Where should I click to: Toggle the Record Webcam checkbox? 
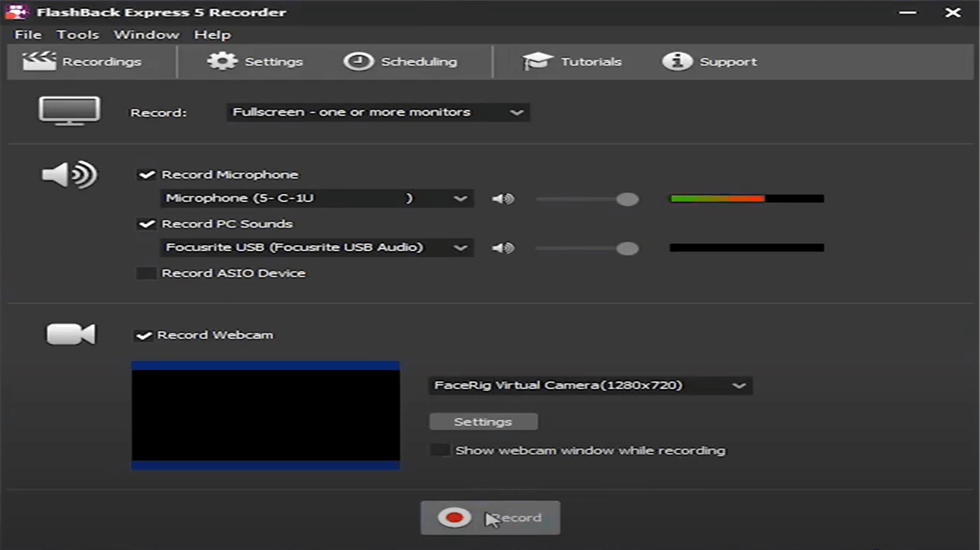click(x=143, y=336)
